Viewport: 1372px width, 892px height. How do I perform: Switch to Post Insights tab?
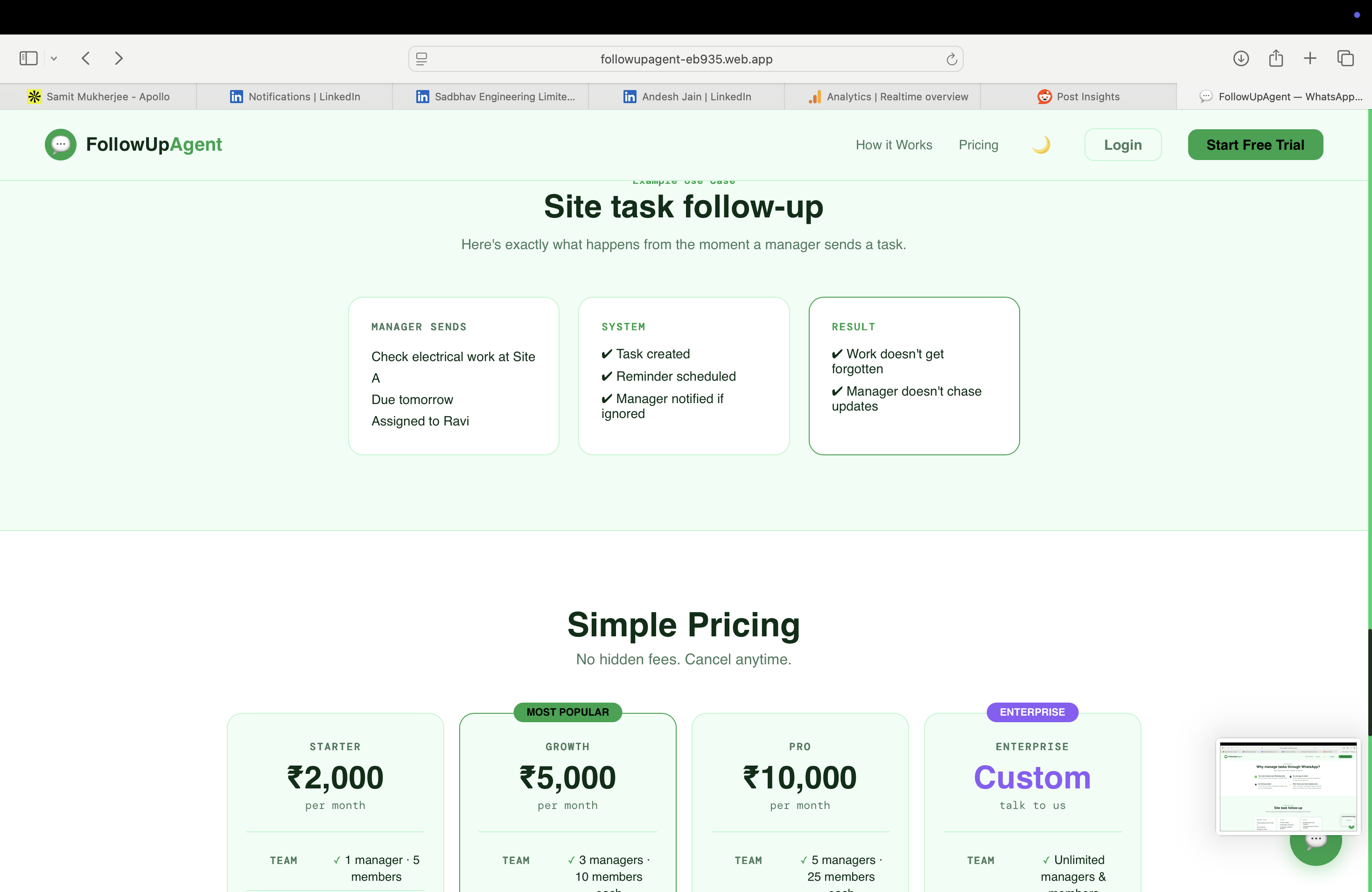tap(1078, 97)
